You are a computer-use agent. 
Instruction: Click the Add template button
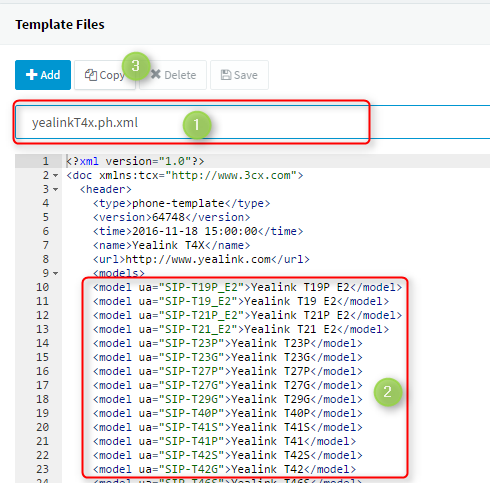click(x=43, y=75)
